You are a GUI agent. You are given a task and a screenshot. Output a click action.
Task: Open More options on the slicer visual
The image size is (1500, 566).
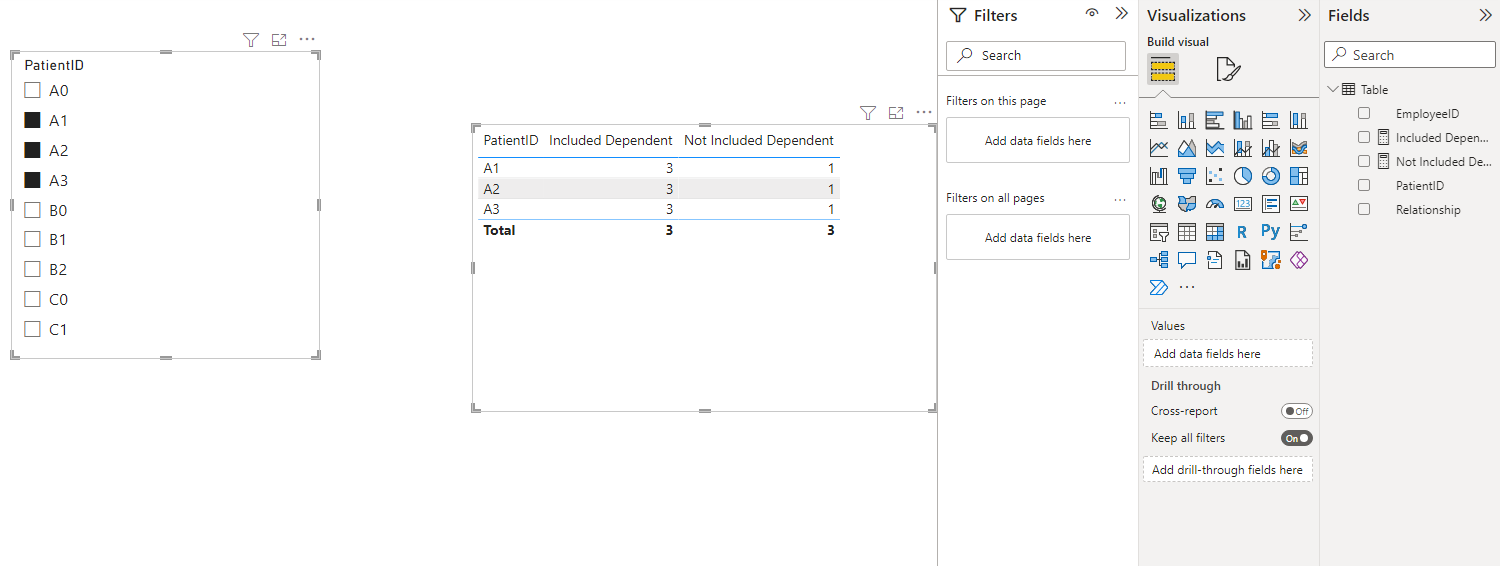click(307, 40)
